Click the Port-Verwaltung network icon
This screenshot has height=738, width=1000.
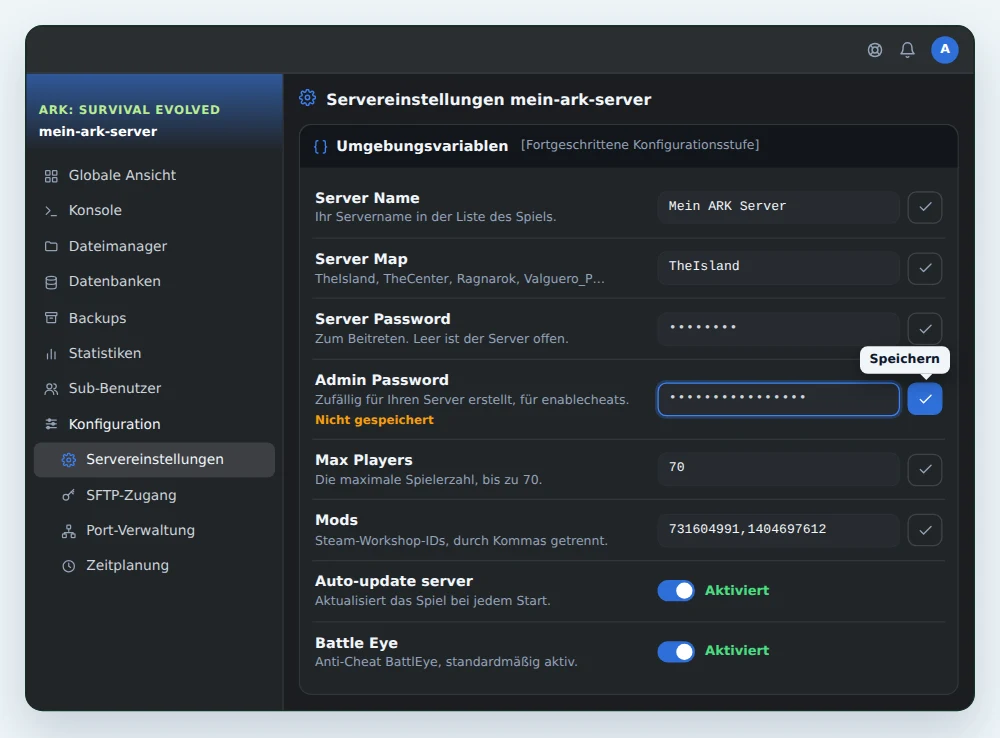pyautogui.click(x=69, y=531)
